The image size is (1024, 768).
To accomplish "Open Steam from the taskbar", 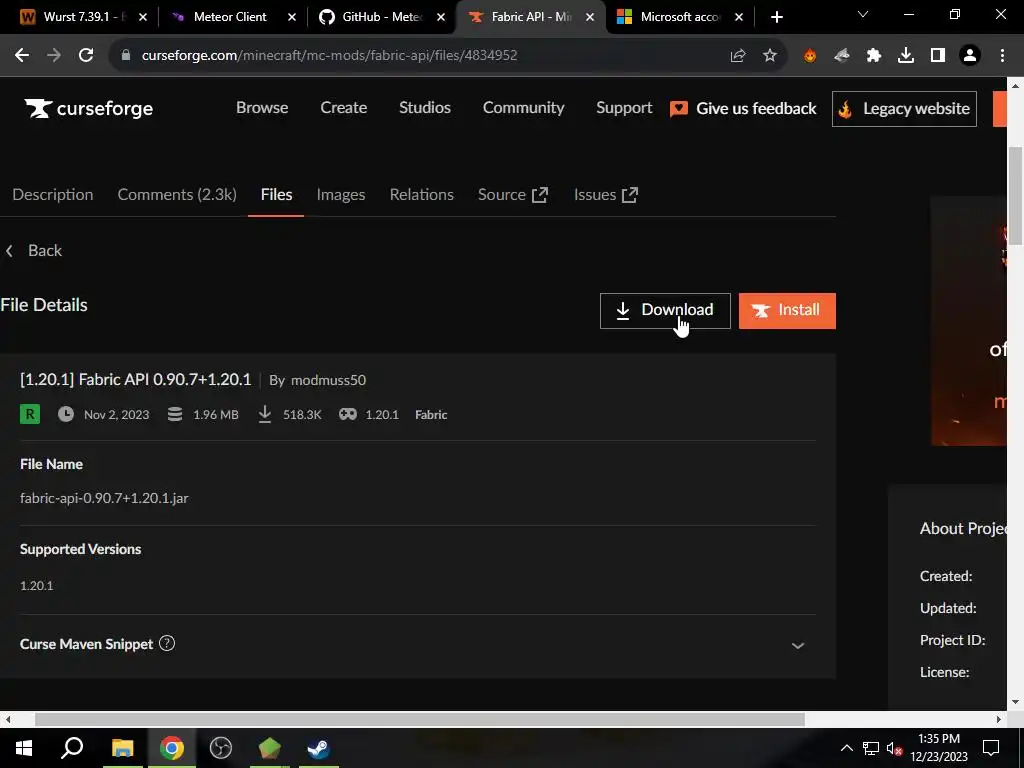I will [319, 748].
